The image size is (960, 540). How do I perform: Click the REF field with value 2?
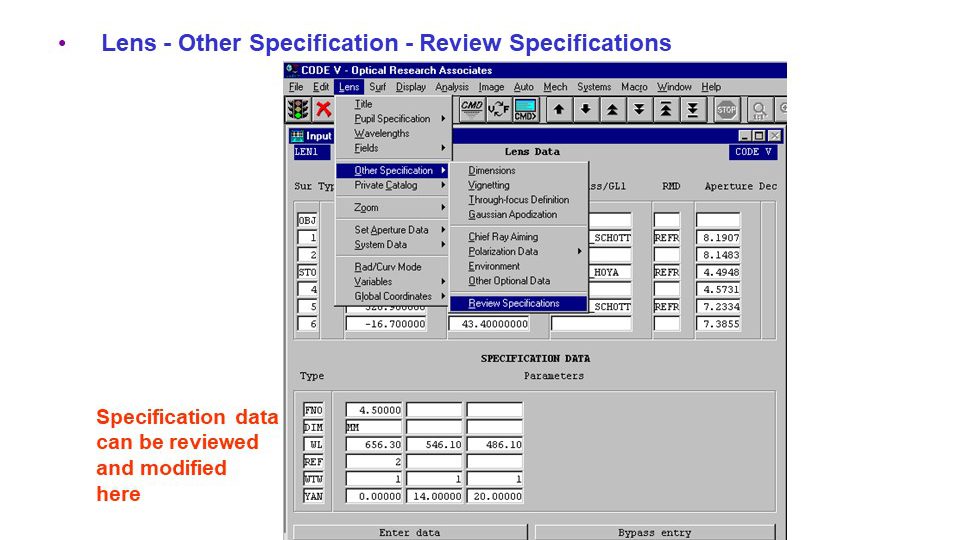point(373,461)
